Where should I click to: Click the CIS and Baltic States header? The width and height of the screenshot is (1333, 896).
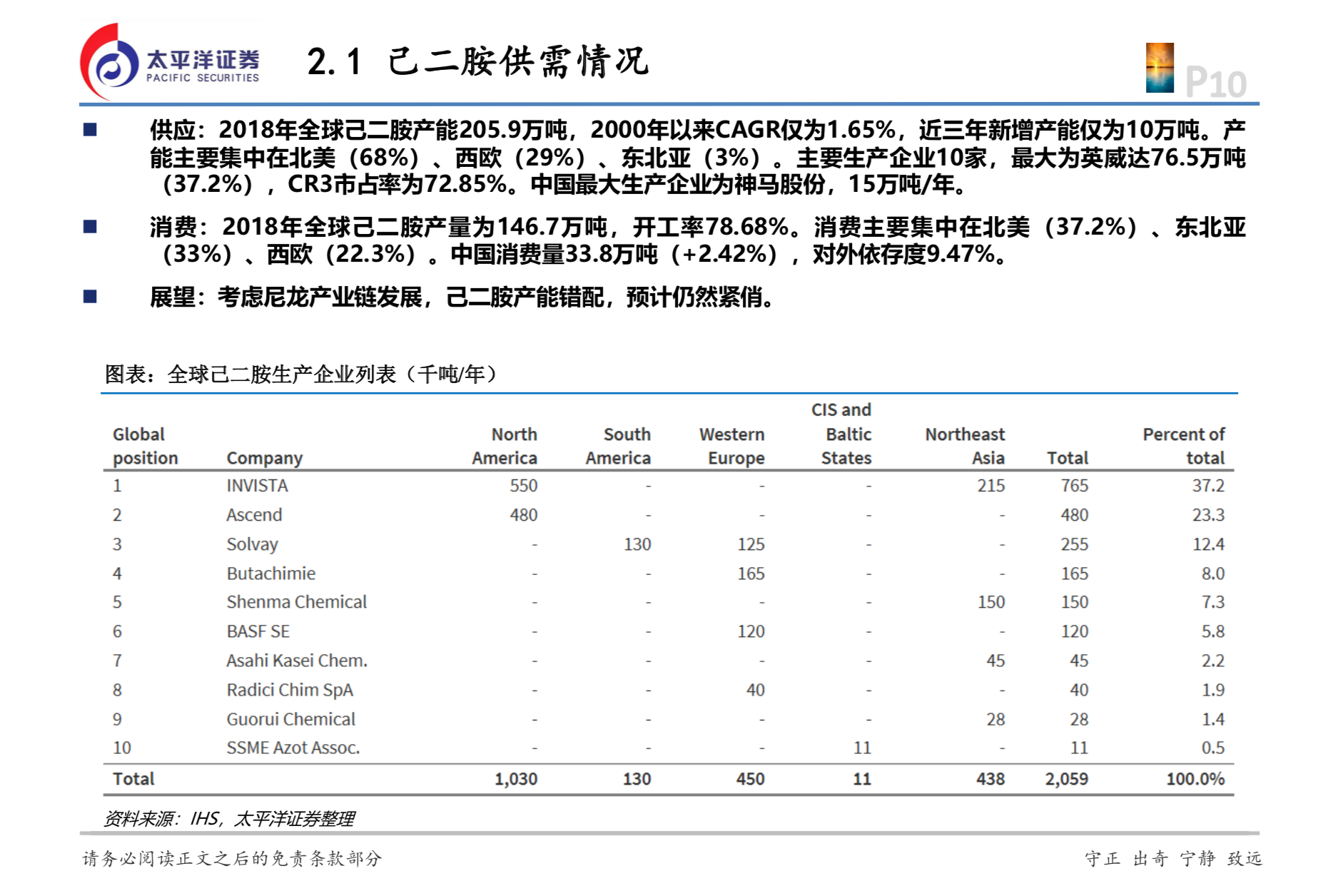coord(841,434)
